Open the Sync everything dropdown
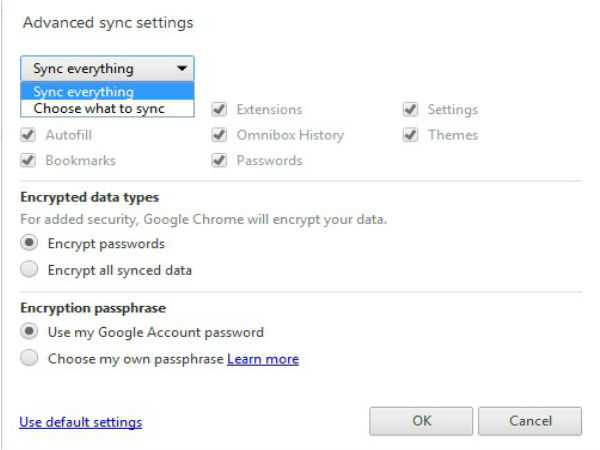600x450 pixels. [107, 69]
